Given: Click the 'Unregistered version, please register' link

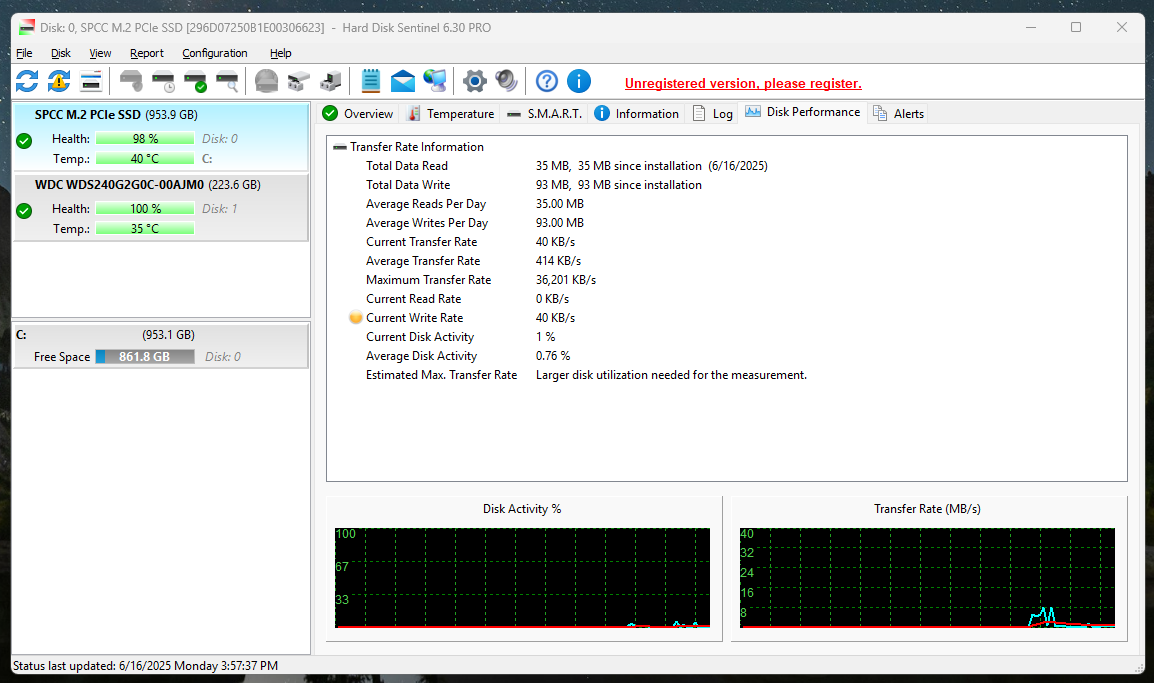Looking at the screenshot, I should [x=743, y=84].
